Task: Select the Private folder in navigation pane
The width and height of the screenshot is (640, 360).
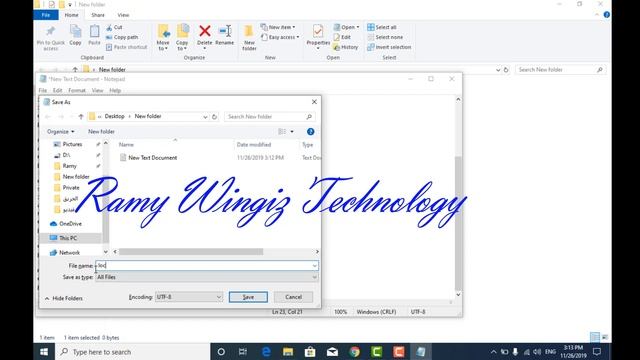Action: (x=71, y=188)
